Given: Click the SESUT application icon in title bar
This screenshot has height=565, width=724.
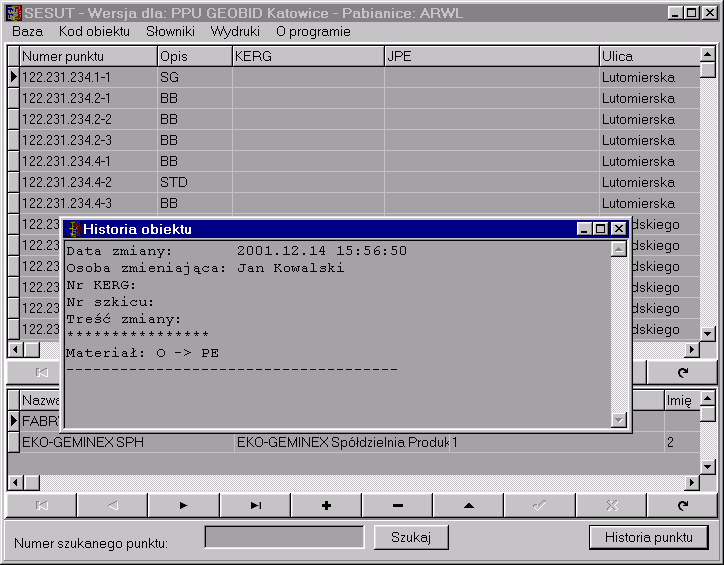Looking at the screenshot, I should pos(14,13).
